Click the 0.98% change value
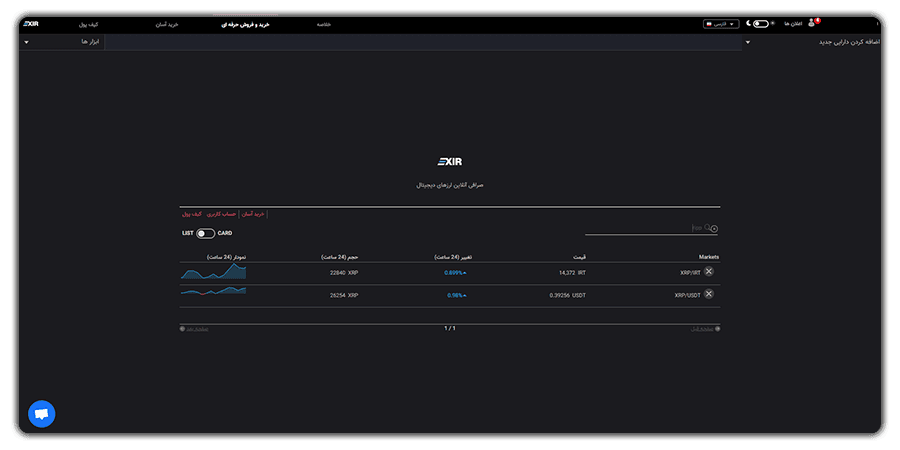 (x=457, y=296)
